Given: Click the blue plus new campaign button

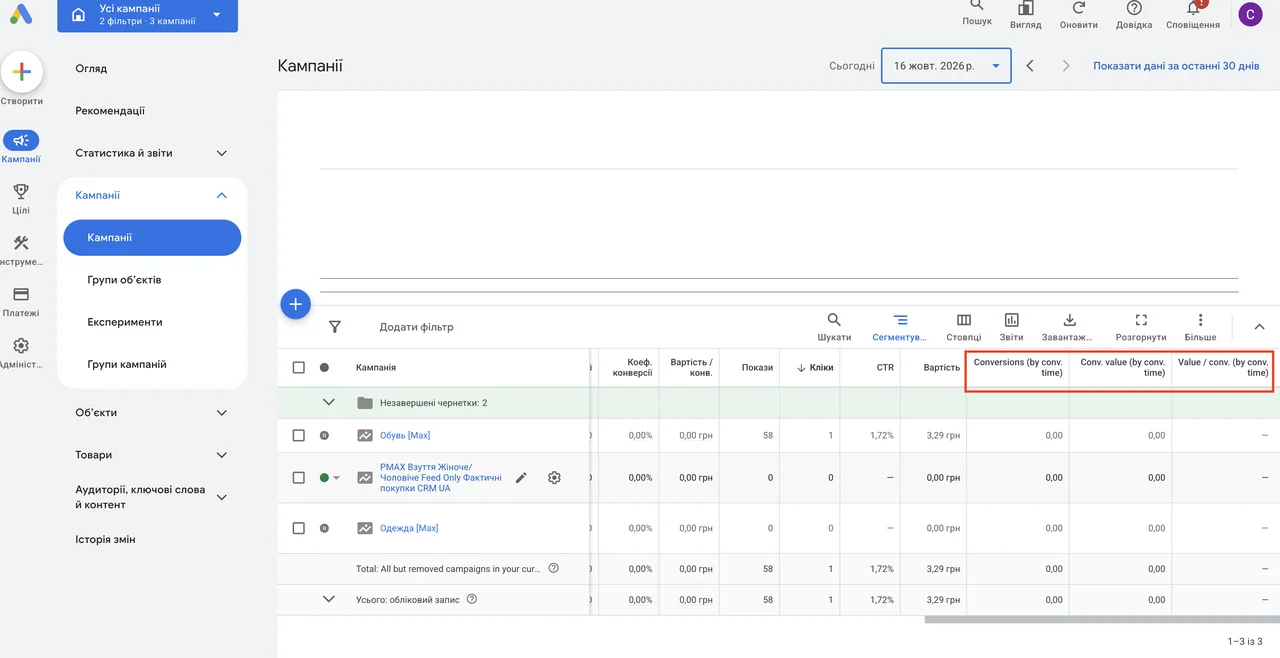Looking at the screenshot, I should (x=295, y=304).
